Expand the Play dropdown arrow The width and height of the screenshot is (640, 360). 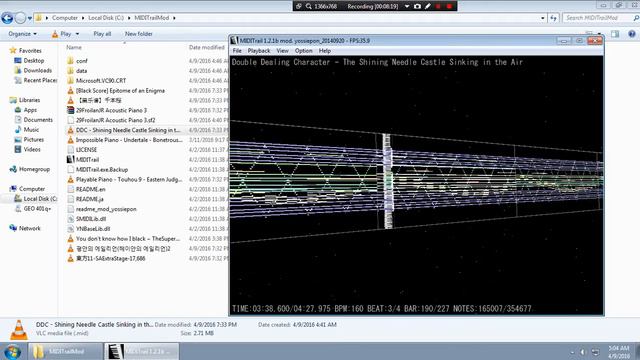78,34
